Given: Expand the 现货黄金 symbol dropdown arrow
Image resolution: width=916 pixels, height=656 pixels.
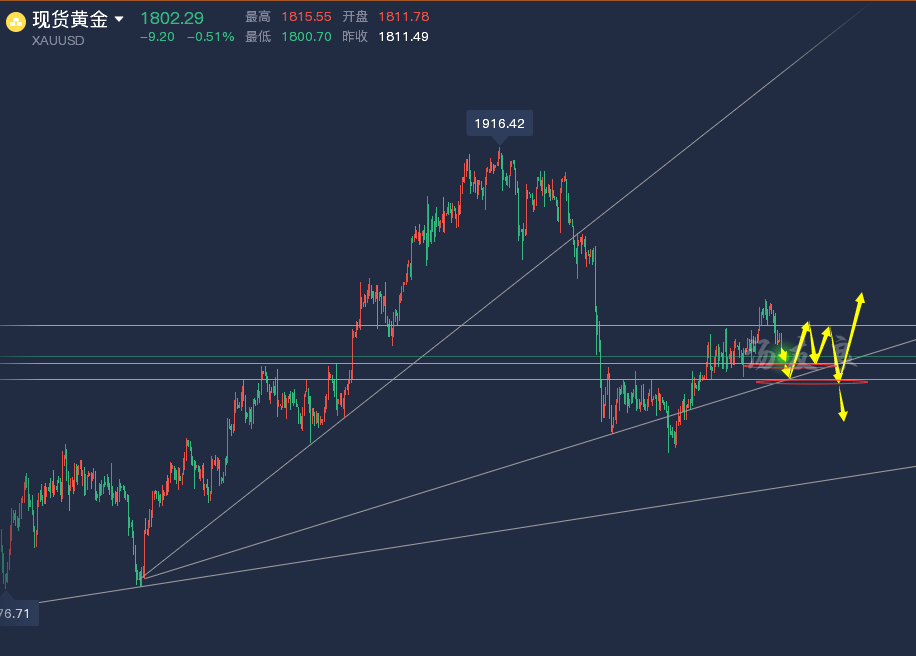Looking at the screenshot, I should (x=119, y=19).
